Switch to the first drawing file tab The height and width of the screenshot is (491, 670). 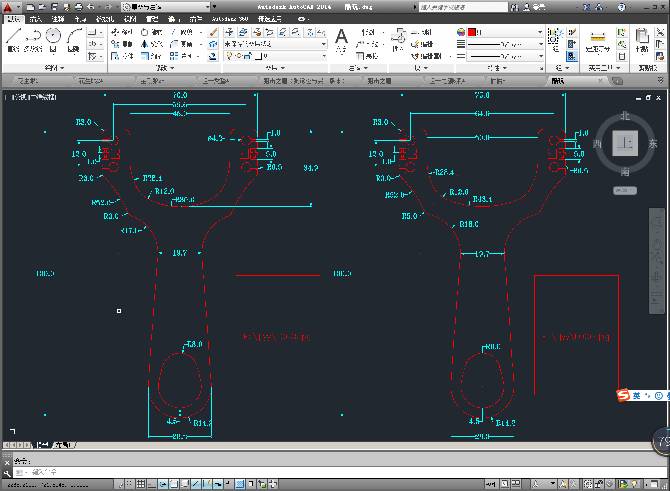28,81
